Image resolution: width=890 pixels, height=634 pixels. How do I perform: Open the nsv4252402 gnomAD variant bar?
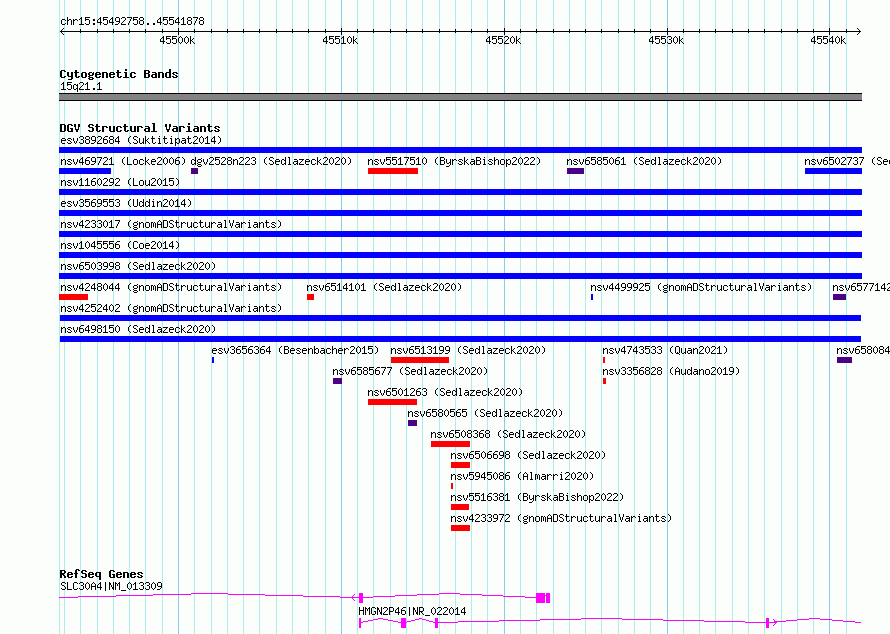460,318
